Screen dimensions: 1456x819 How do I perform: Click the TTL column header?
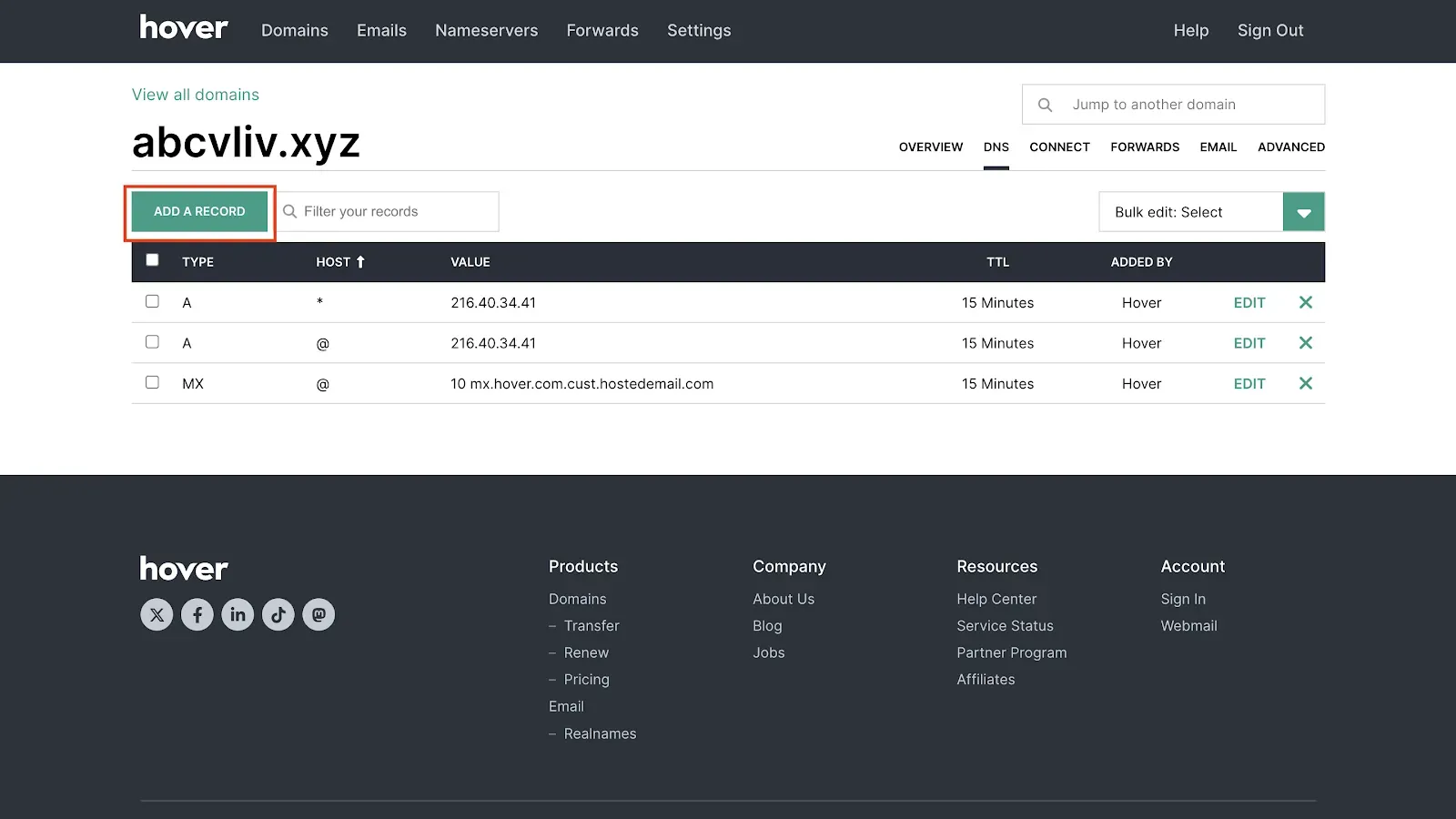(998, 262)
